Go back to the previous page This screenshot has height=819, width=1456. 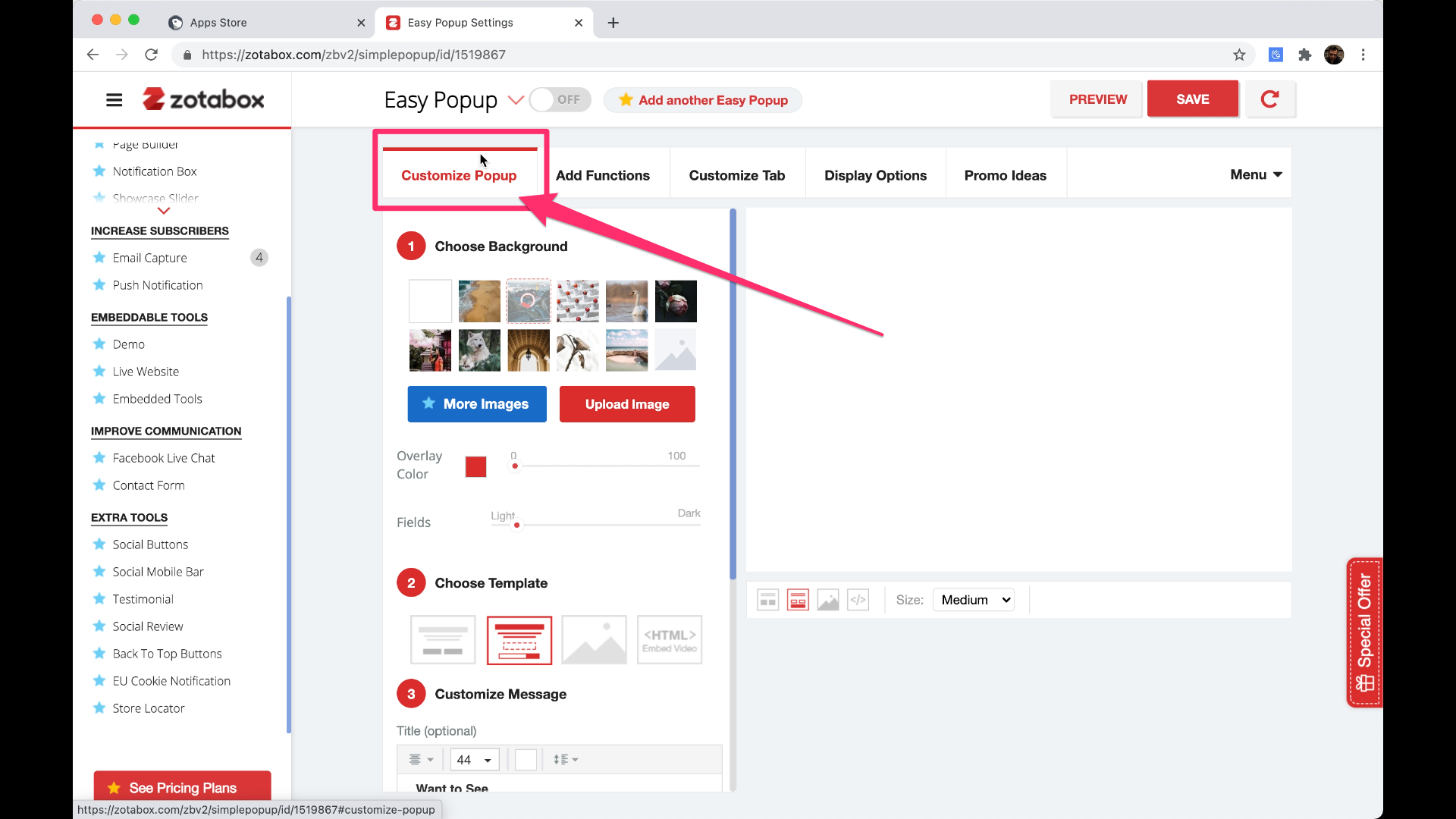[93, 55]
